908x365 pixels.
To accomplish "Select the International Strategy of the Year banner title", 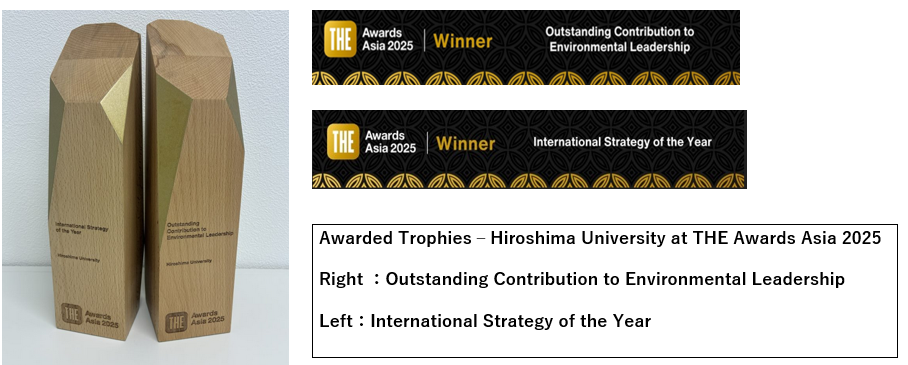I will pos(623,142).
